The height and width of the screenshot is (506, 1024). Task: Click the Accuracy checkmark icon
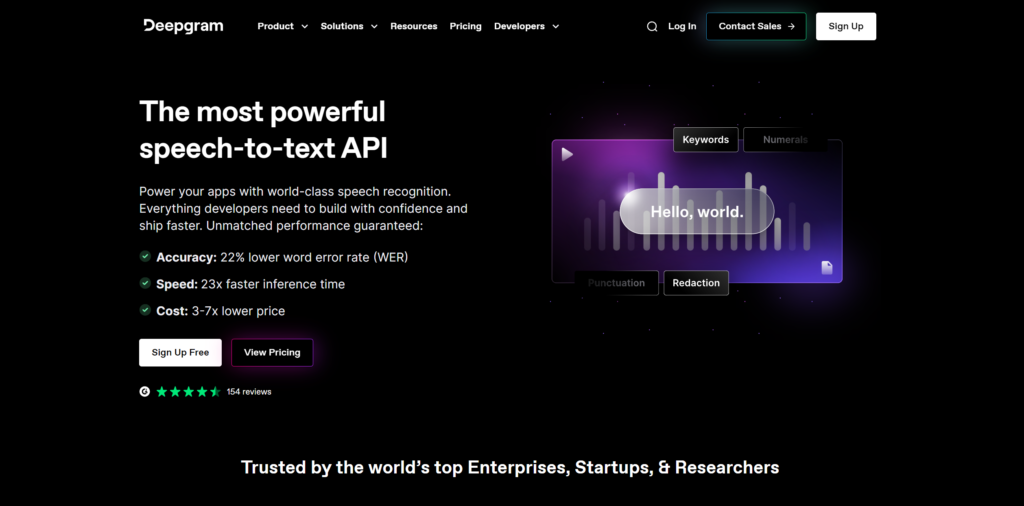click(x=145, y=257)
